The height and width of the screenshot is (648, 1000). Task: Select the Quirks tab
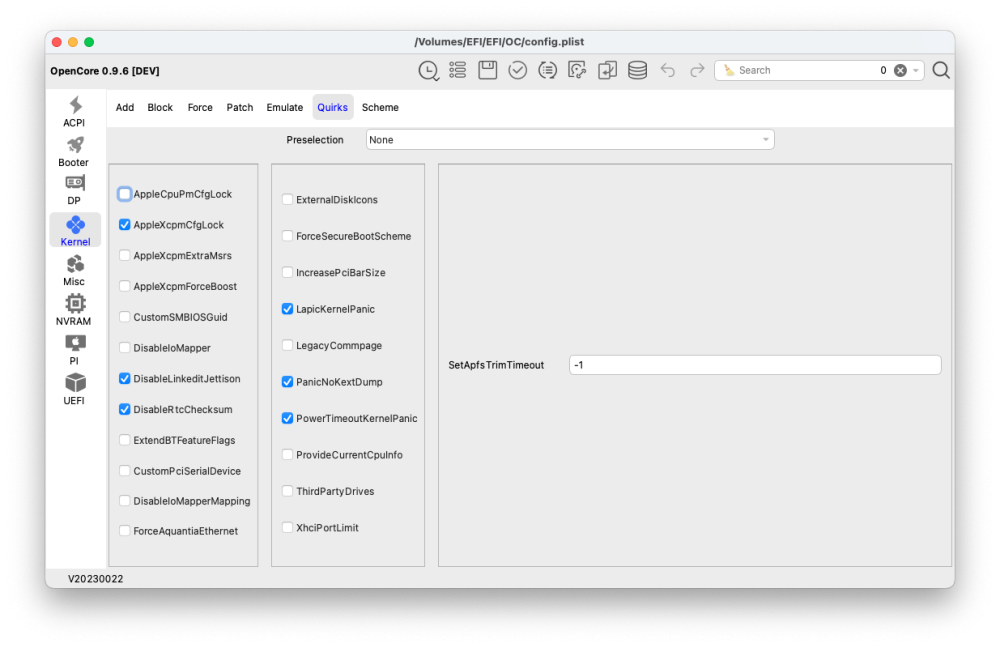[x=333, y=107]
